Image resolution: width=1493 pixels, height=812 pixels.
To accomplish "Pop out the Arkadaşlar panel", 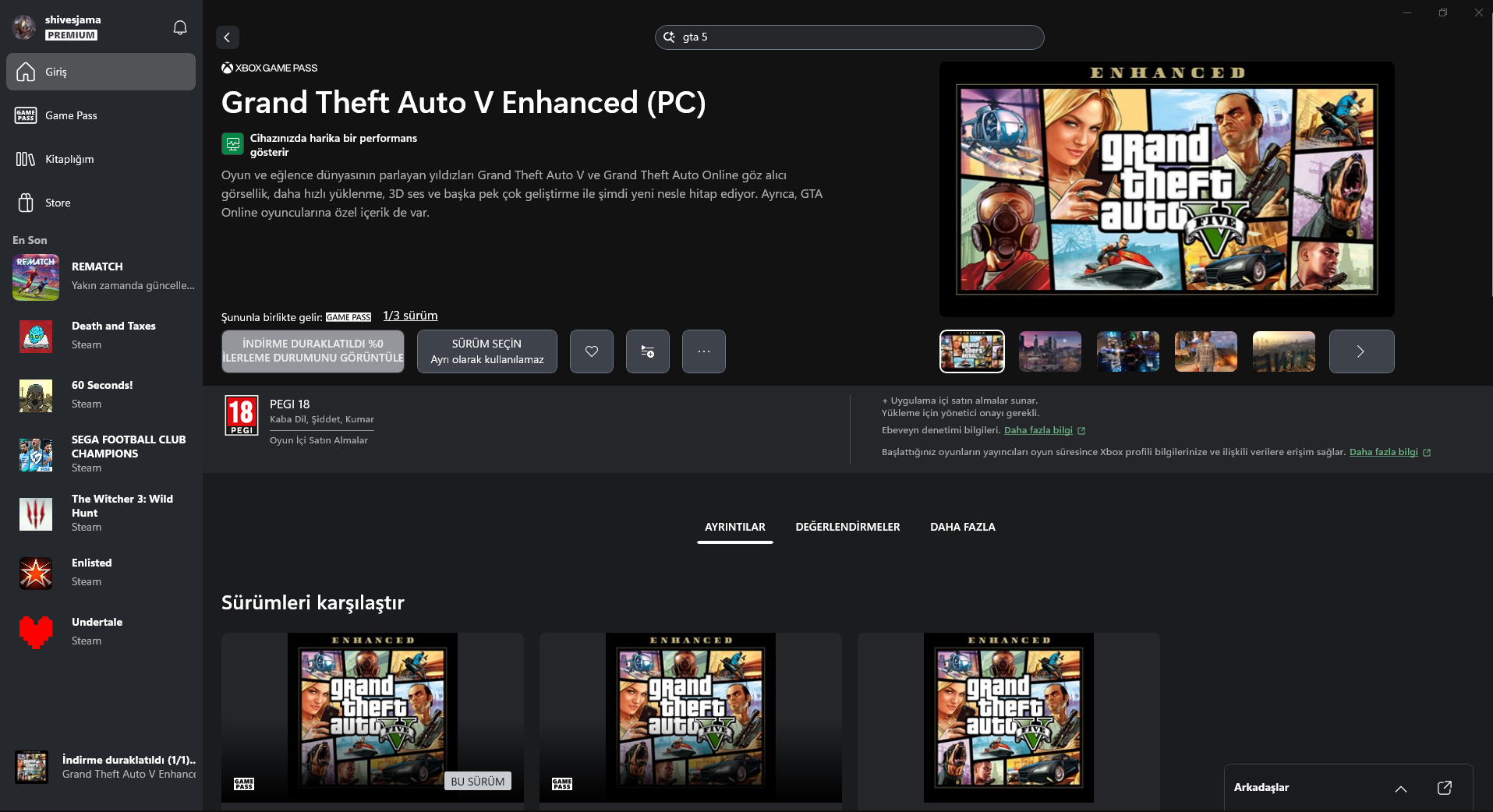I will (x=1444, y=788).
